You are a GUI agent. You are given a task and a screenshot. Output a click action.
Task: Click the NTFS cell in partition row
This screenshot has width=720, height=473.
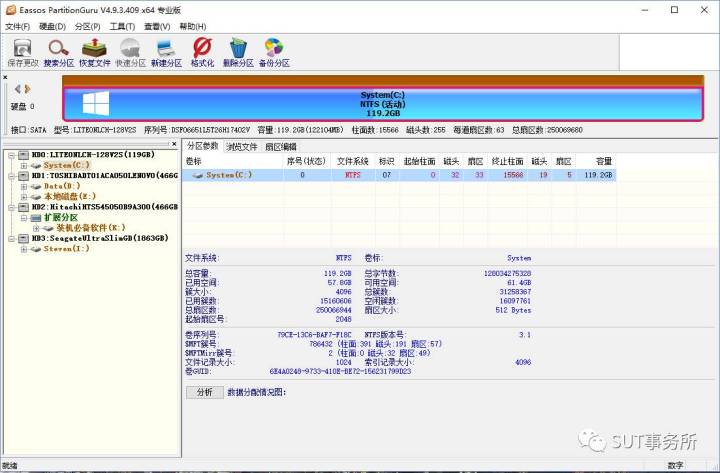[x=352, y=175]
